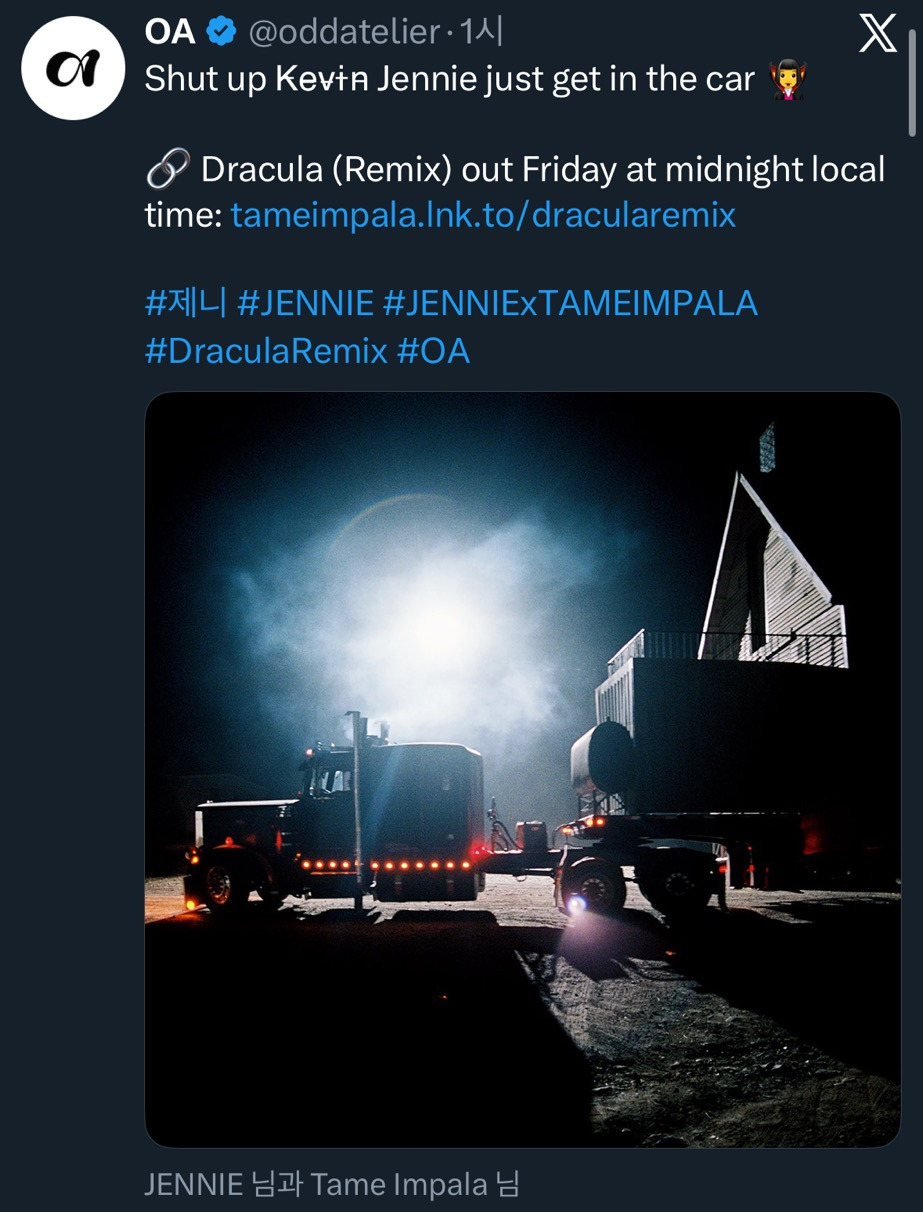
Task: Open the tameimpala.lnk.to/dracularemix link
Action: point(483,215)
